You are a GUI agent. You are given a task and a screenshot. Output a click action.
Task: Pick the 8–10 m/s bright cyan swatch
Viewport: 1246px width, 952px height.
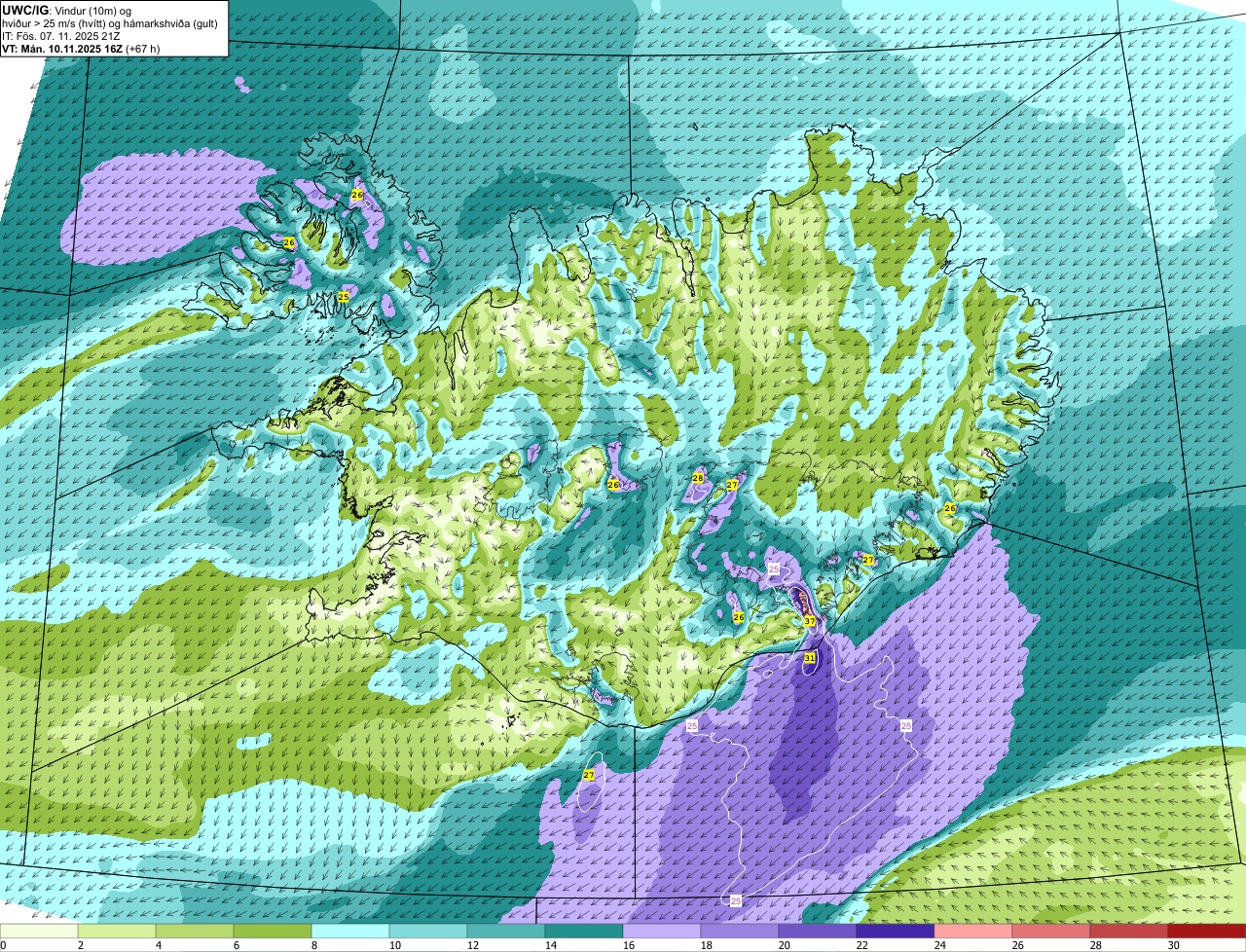[x=350, y=932]
